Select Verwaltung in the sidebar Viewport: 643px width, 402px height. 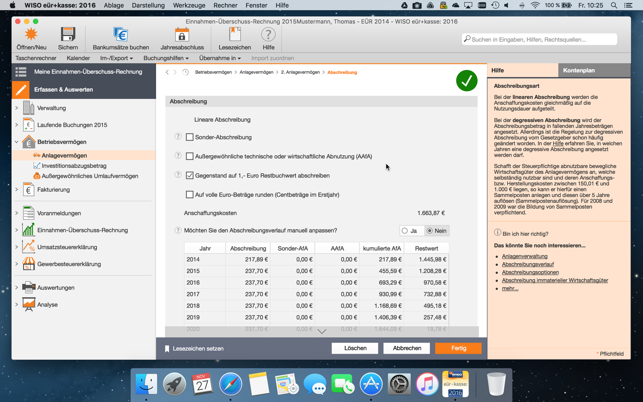click(52, 108)
